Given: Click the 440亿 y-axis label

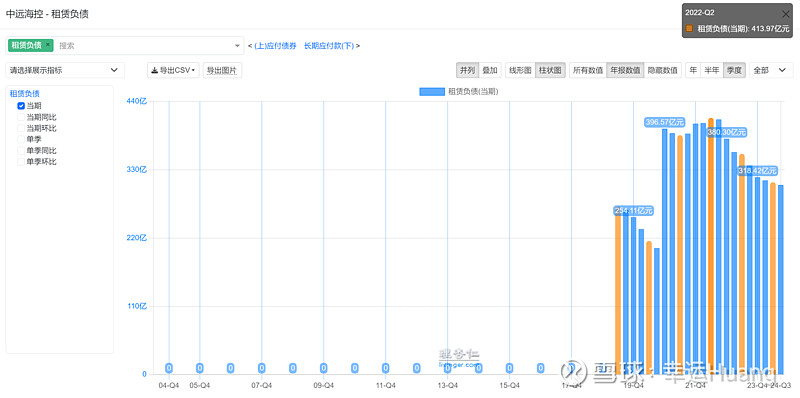Looking at the screenshot, I should click(x=136, y=101).
